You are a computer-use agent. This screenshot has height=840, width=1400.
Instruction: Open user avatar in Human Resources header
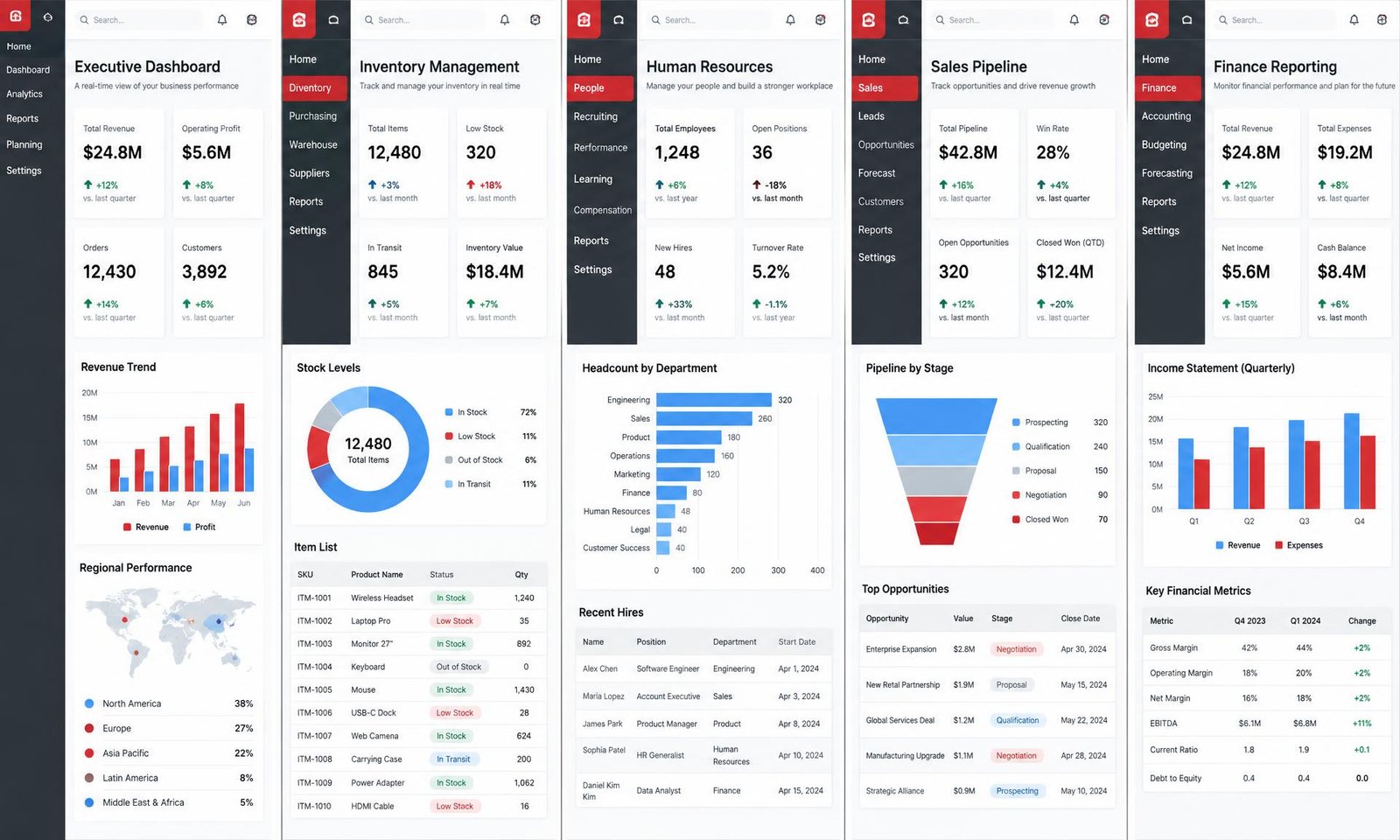coord(821,19)
